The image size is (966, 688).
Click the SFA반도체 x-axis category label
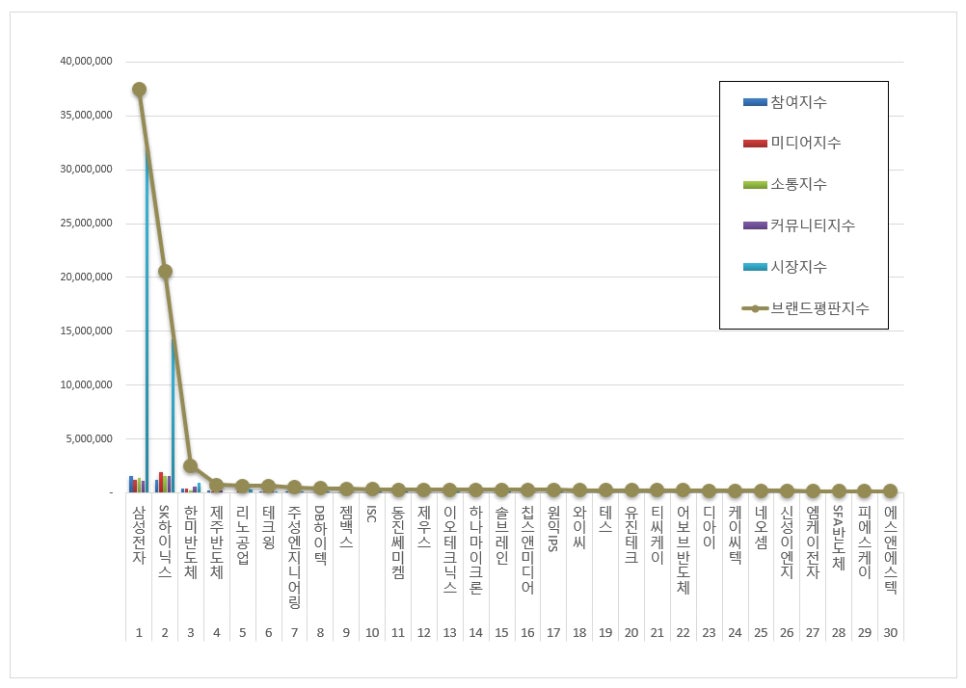tap(838, 538)
